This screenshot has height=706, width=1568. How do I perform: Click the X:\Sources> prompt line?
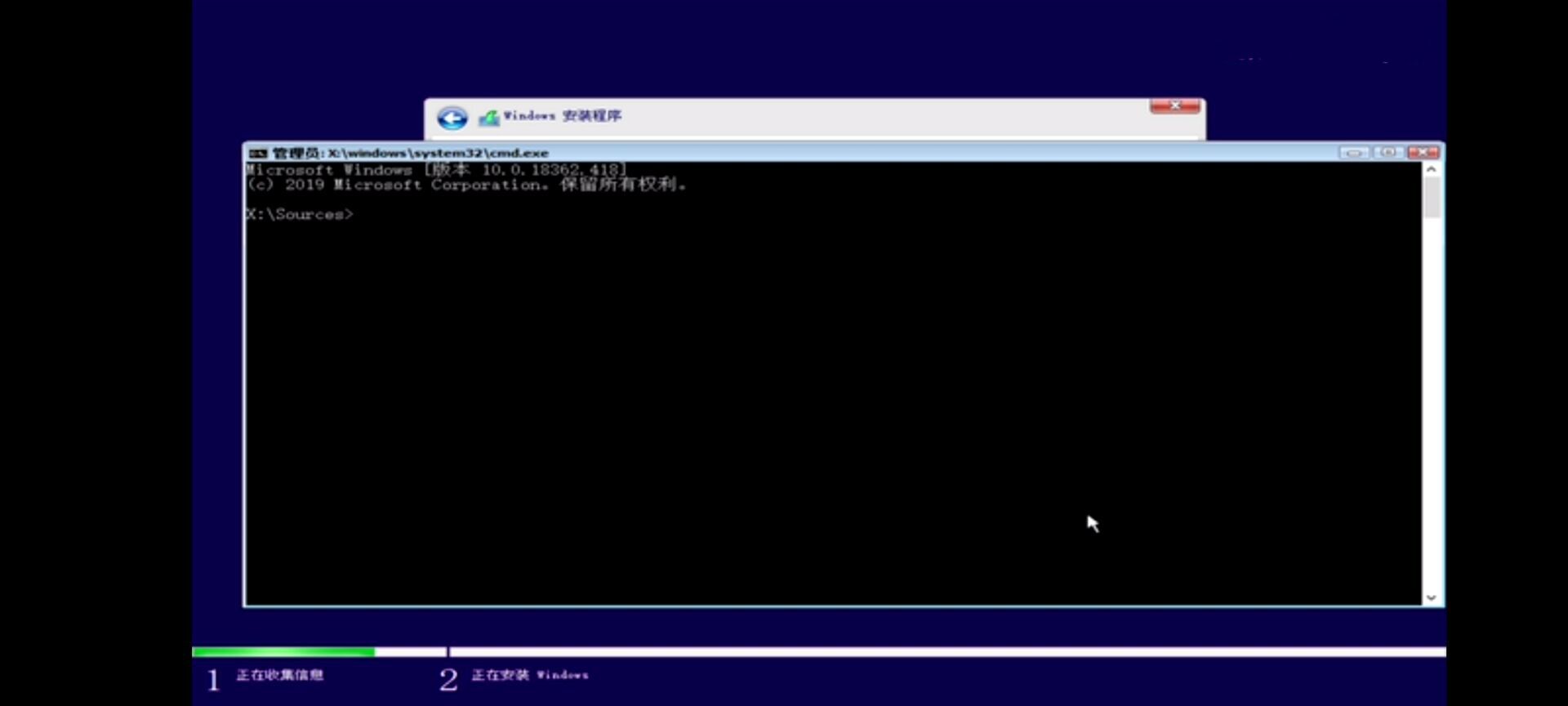[300, 214]
